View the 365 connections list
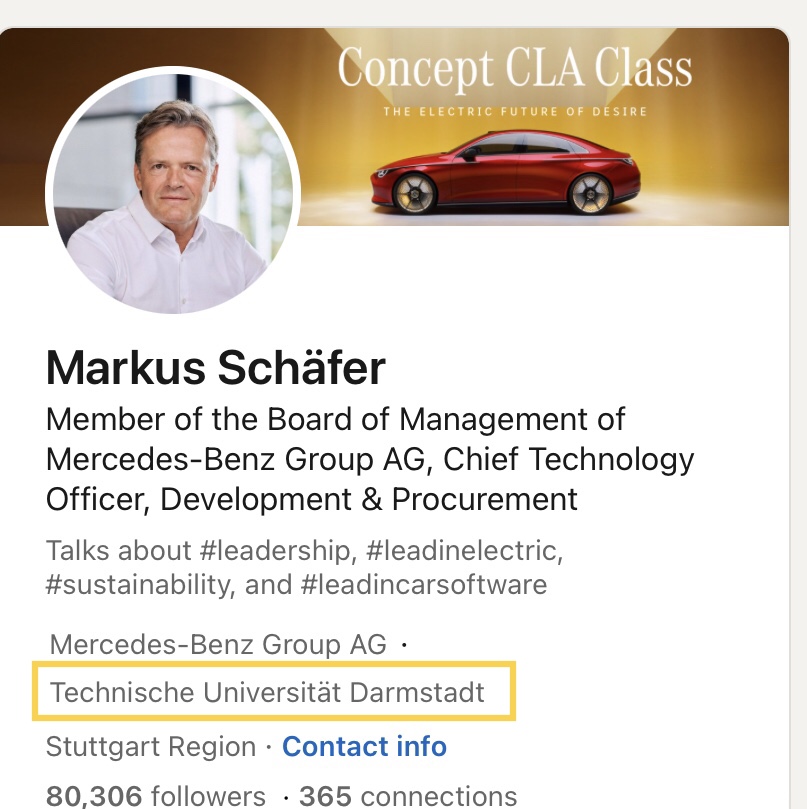This screenshot has width=807, height=809. 408,796
